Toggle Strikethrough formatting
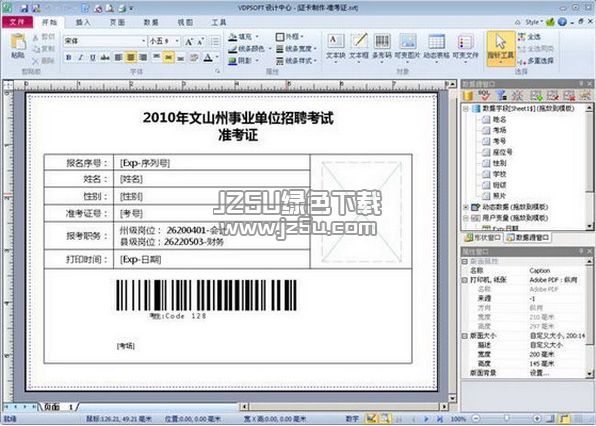Viewport: 596px width, 426px height. pos(105,57)
